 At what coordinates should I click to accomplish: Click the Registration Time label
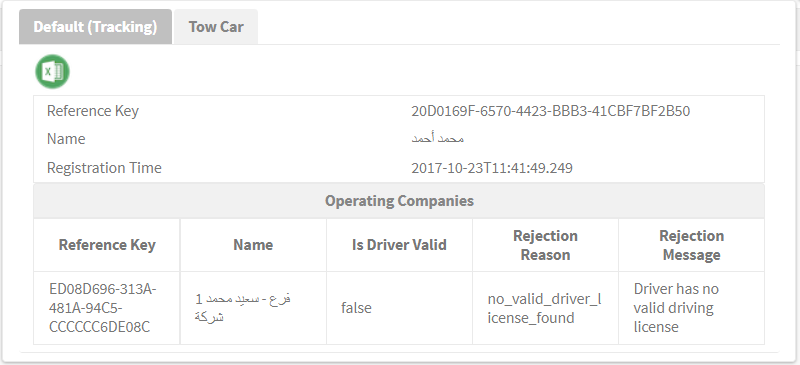pos(104,168)
